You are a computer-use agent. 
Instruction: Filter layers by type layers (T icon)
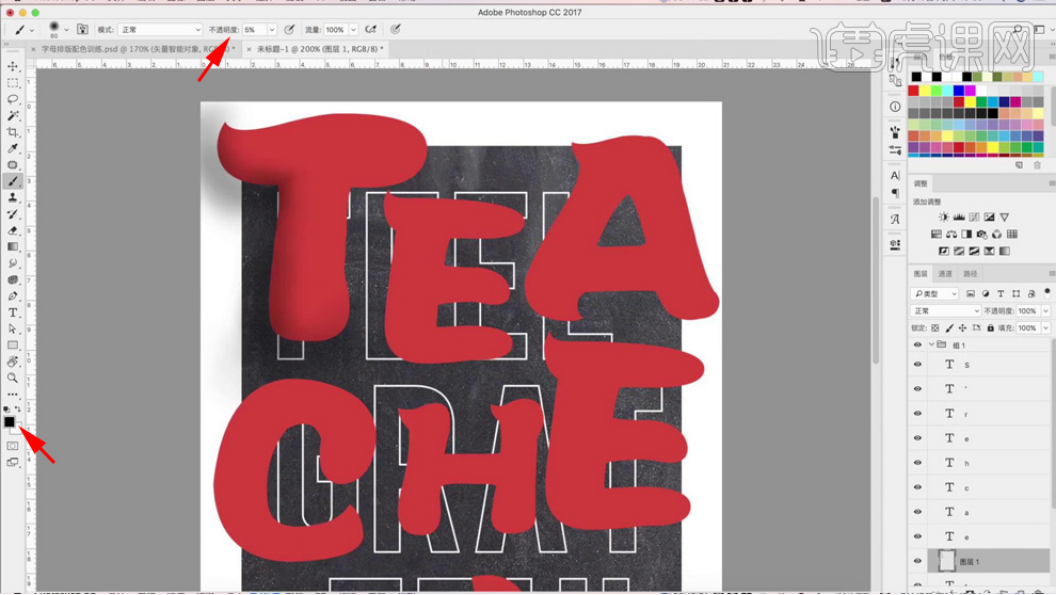[1001, 294]
